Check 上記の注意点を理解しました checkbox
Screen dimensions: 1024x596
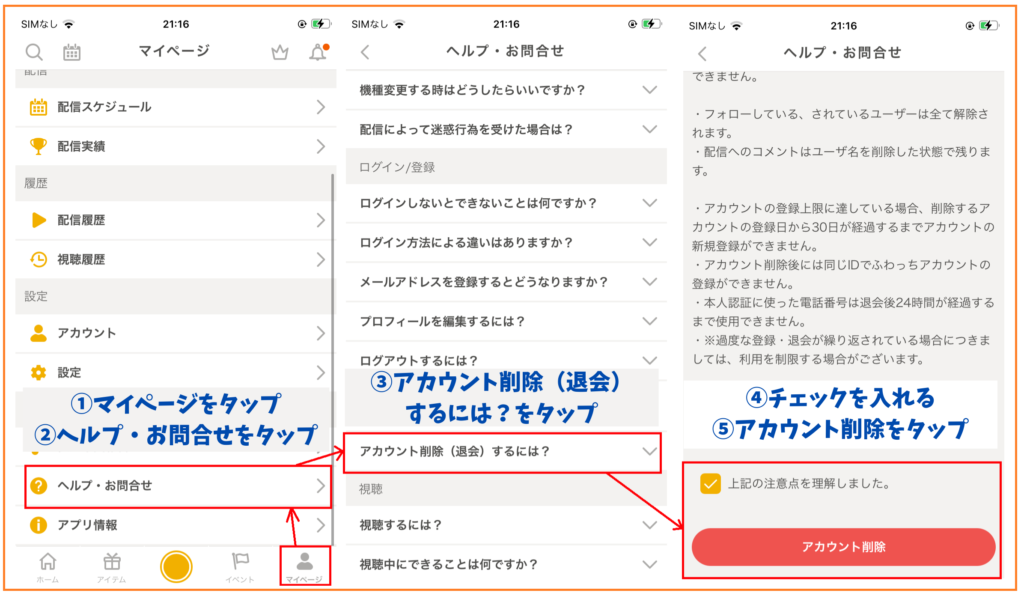click(710, 484)
